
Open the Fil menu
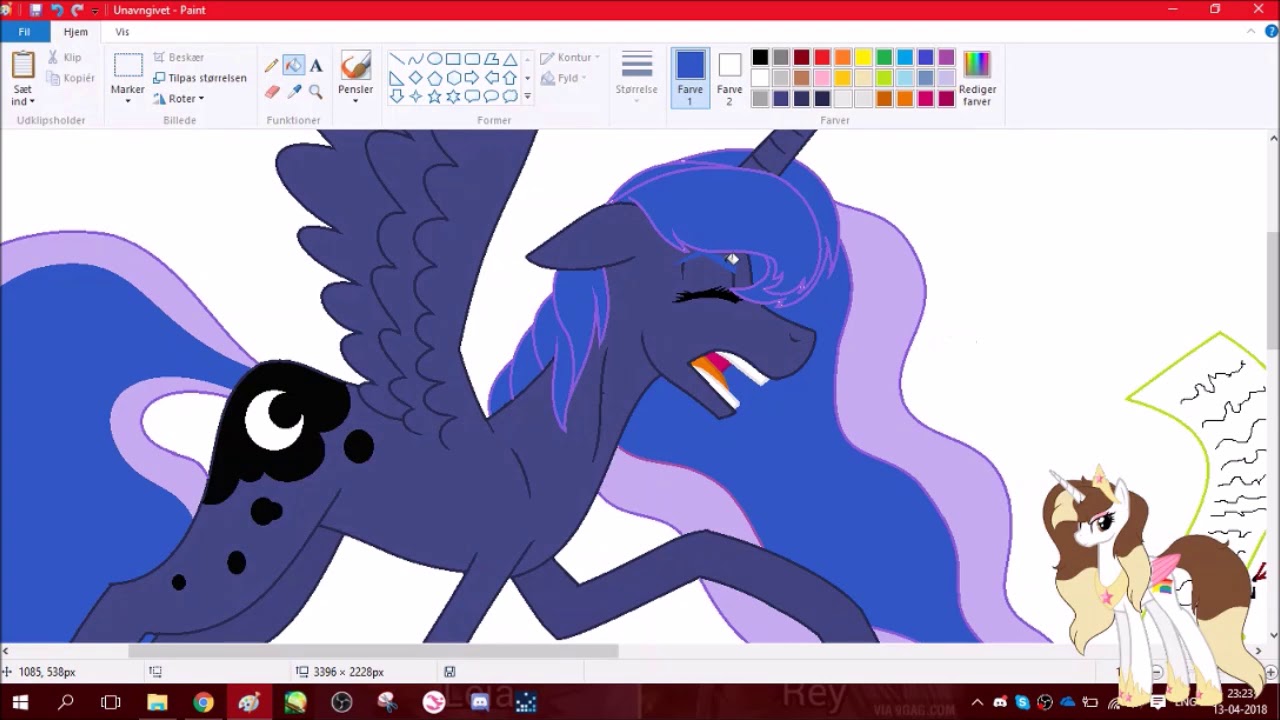coord(24,32)
